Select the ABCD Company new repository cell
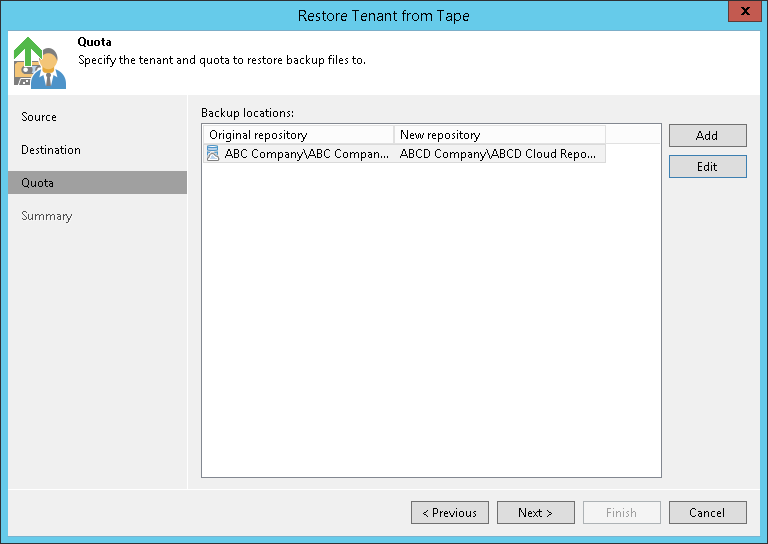This screenshot has width=768, height=544. pos(499,154)
